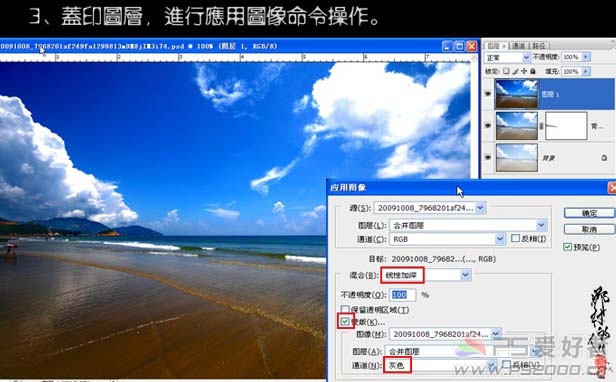Screen dimensions: 616x382
Task: Click the layer opacity 100% field
Action: pos(571,57)
